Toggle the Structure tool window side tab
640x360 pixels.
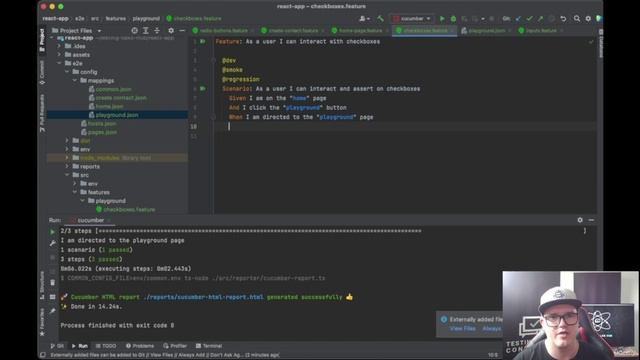click(x=42, y=284)
